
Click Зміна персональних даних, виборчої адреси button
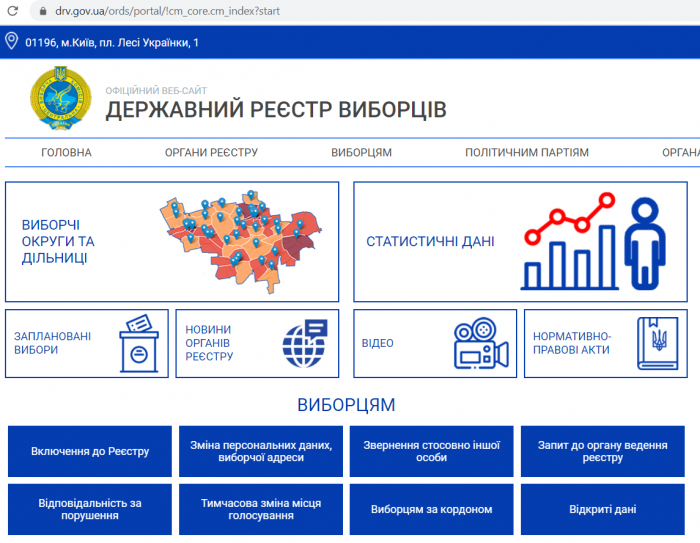coord(260,451)
